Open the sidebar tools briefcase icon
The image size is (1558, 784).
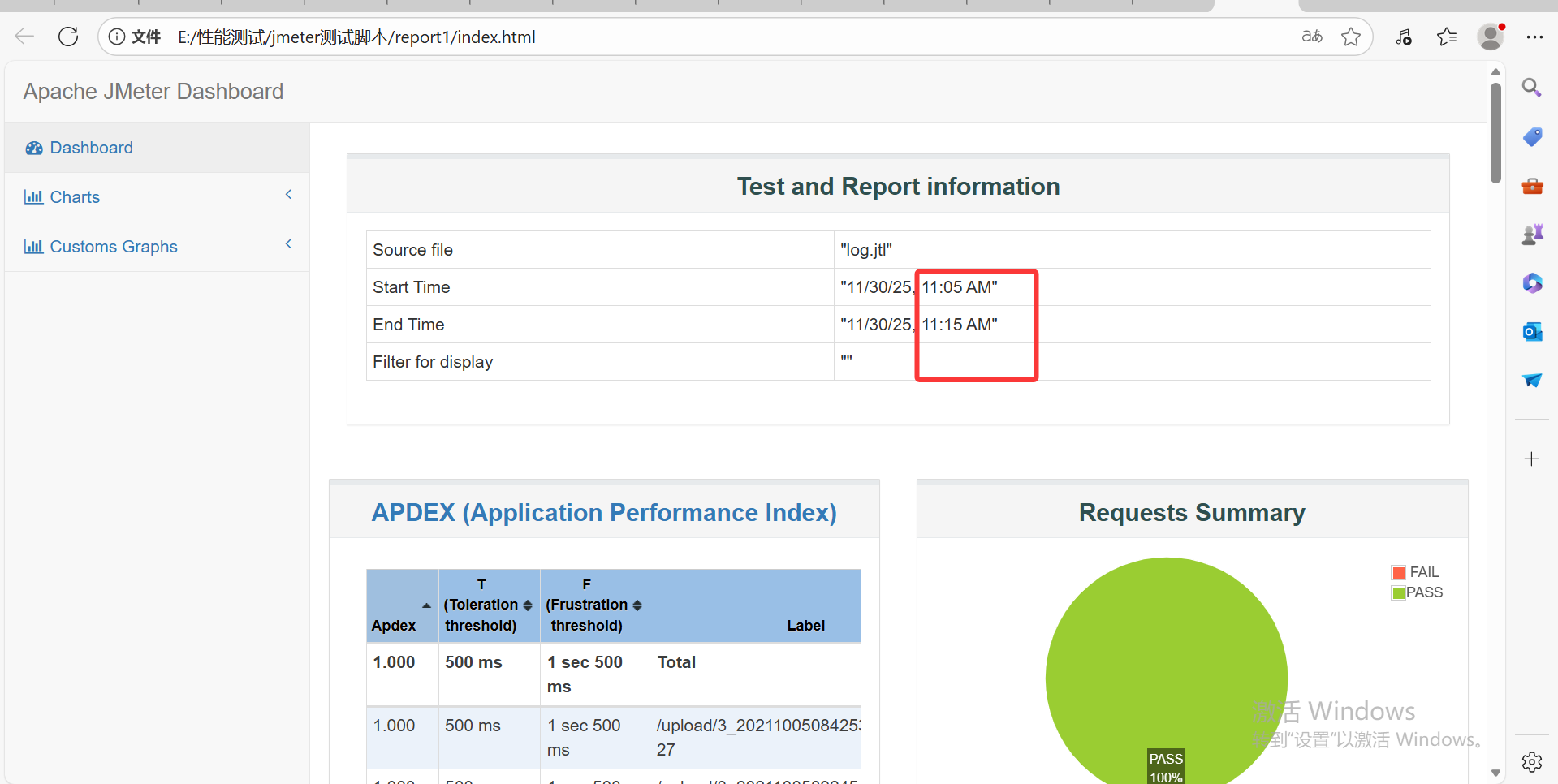(x=1532, y=186)
